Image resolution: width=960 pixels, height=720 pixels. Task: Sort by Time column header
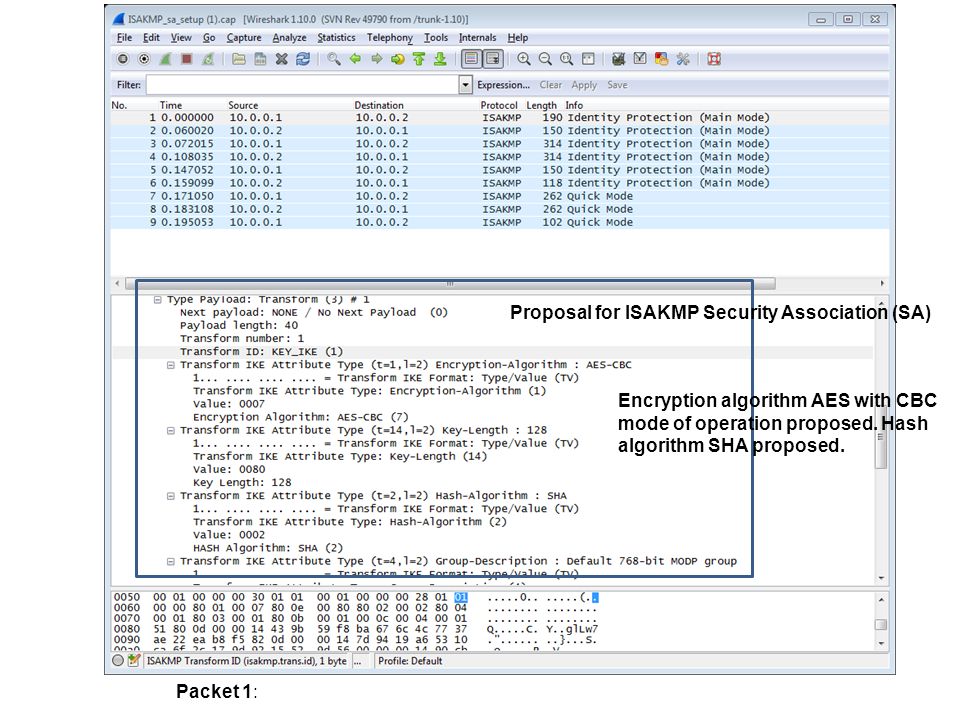[x=171, y=105]
